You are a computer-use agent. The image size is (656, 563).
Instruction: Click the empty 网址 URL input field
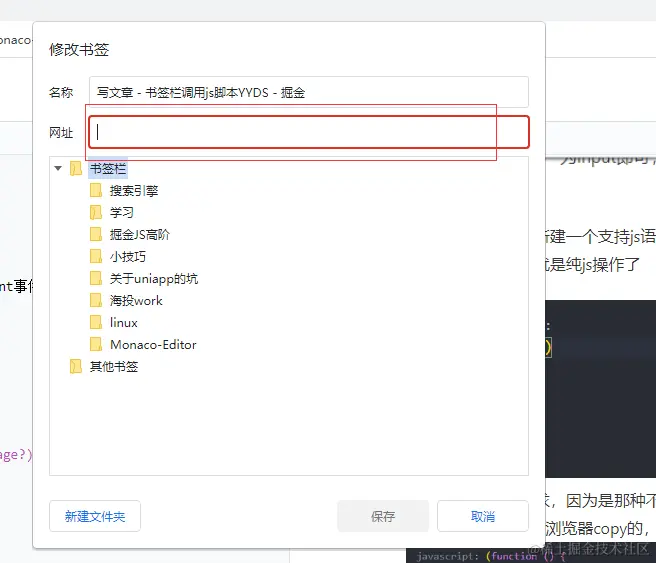click(309, 132)
